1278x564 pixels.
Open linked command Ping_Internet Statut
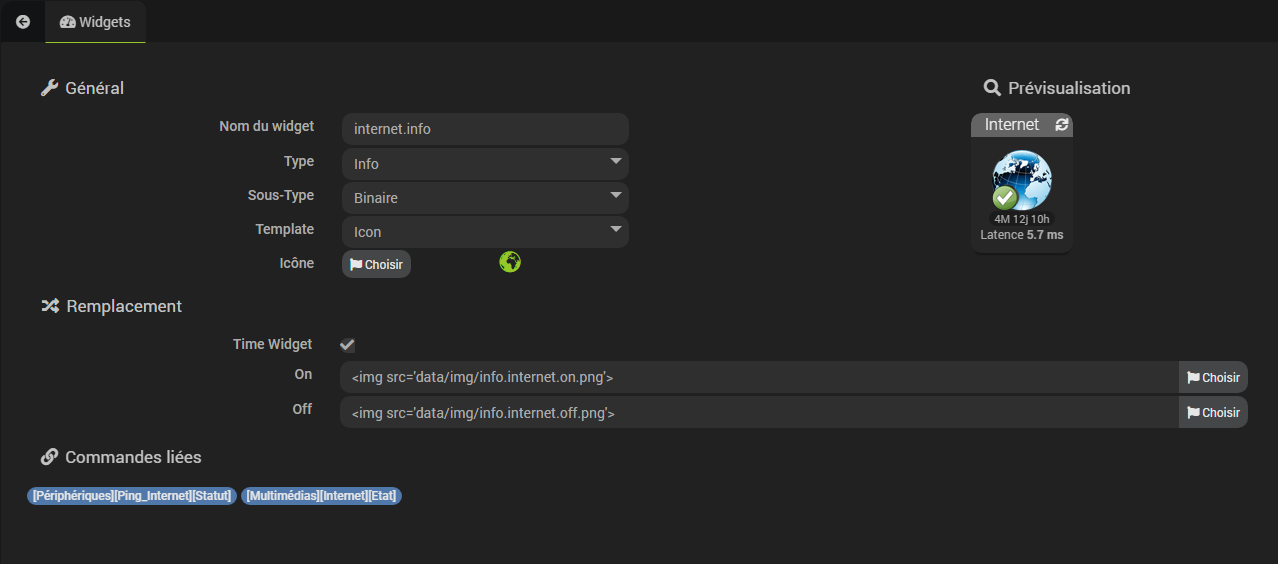click(x=132, y=496)
